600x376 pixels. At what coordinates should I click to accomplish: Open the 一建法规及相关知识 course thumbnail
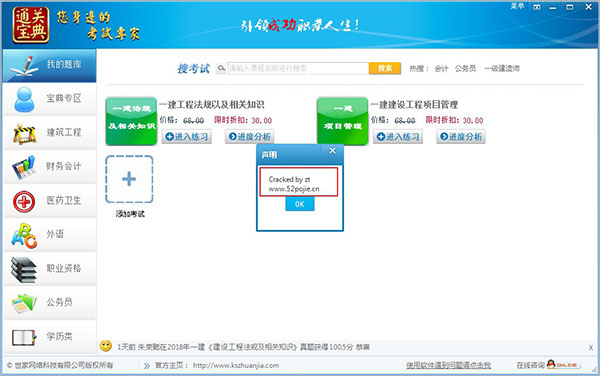131,121
